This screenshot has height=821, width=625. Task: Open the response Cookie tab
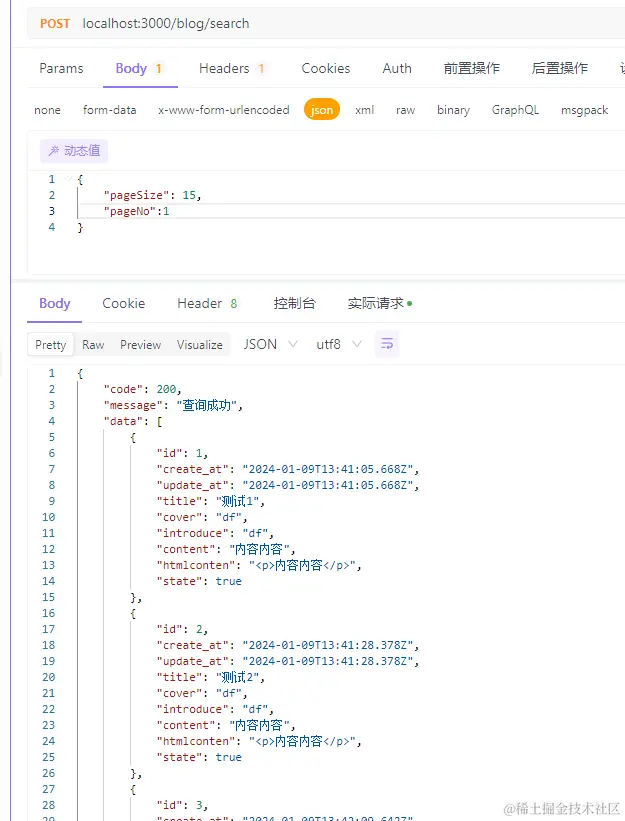click(124, 303)
